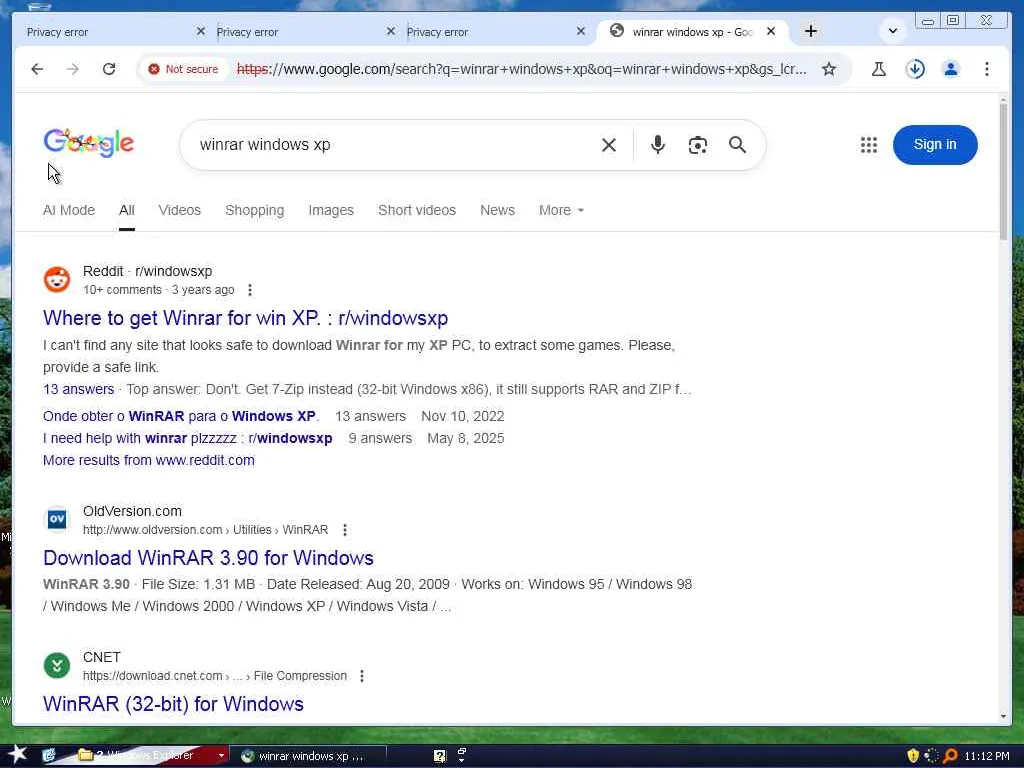Image resolution: width=1024 pixels, height=768 pixels.
Task: Click the Reddit favicon icon
Action: (x=57, y=280)
